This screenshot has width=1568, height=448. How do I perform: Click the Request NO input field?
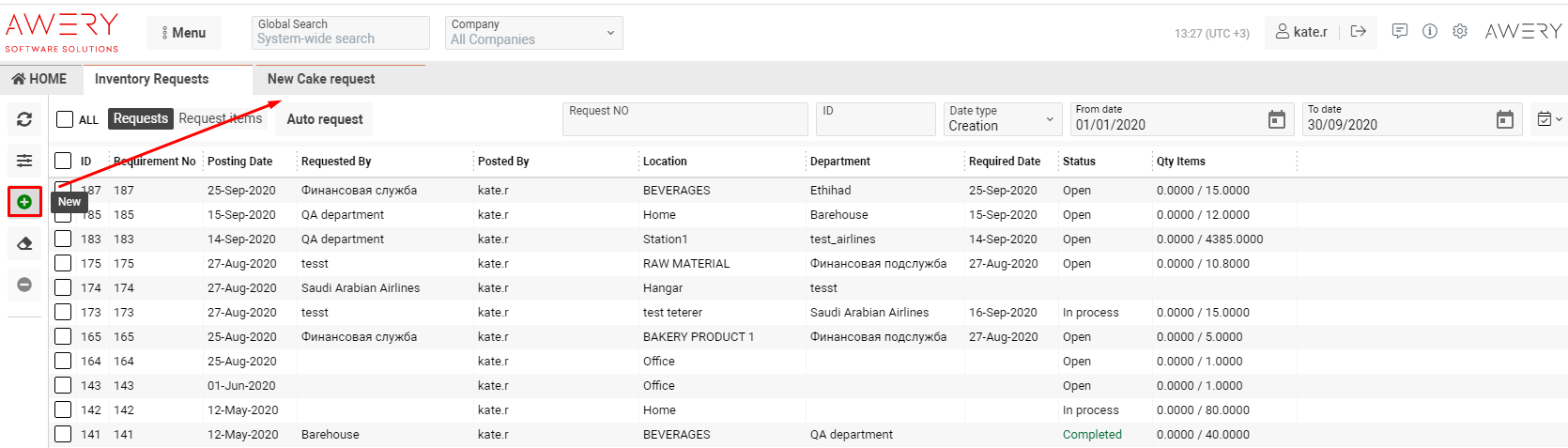coord(684,119)
